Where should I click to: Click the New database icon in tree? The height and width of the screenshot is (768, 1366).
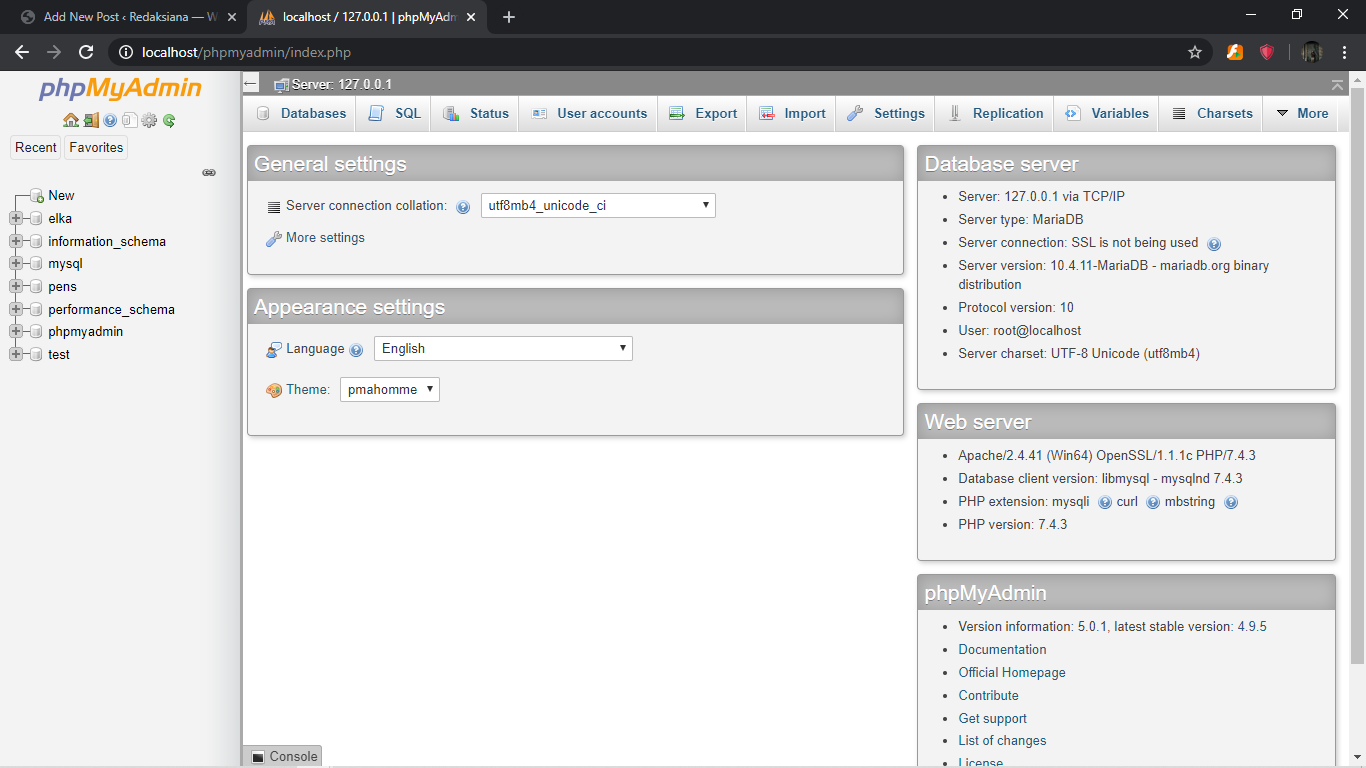pyautogui.click(x=37, y=196)
